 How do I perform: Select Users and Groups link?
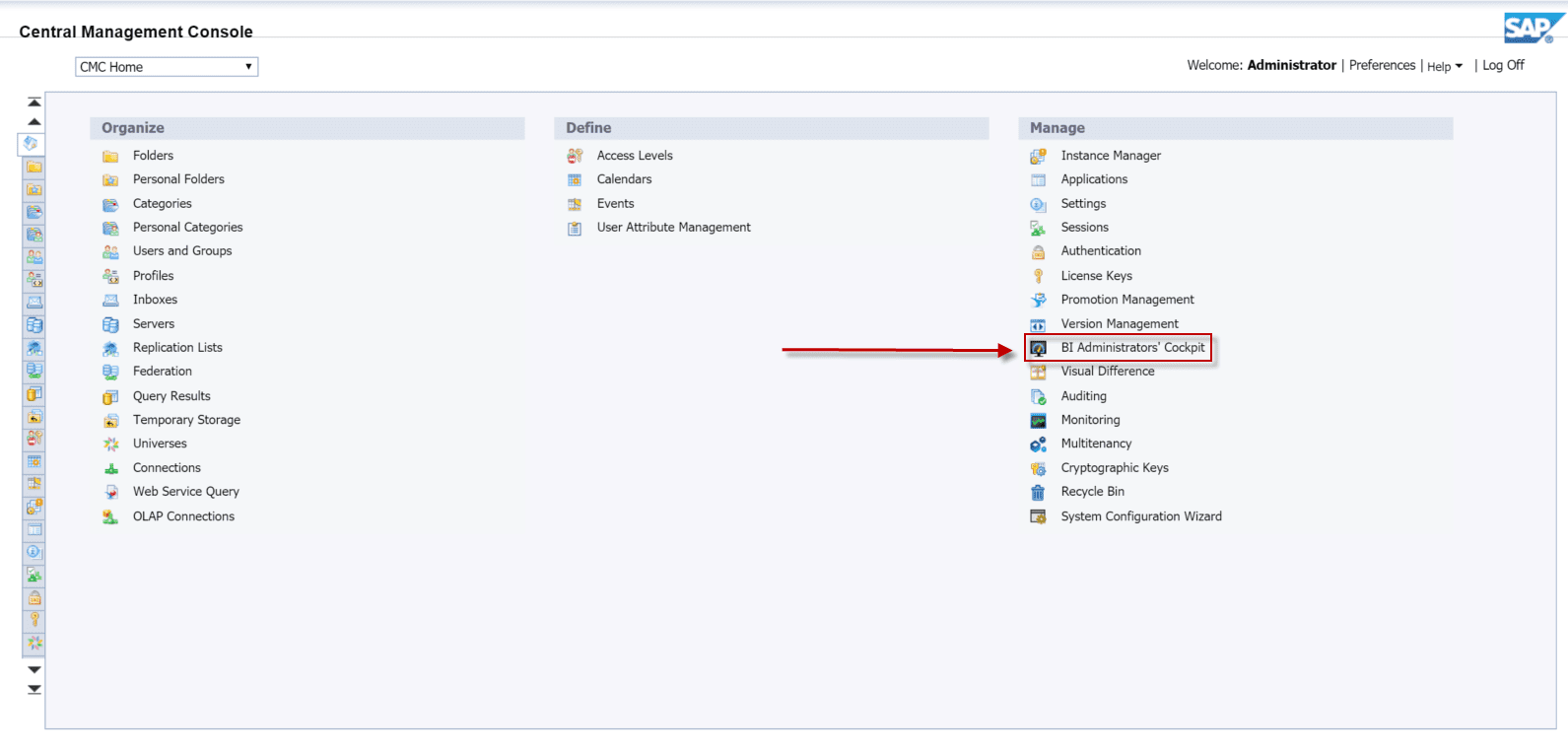point(182,251)
